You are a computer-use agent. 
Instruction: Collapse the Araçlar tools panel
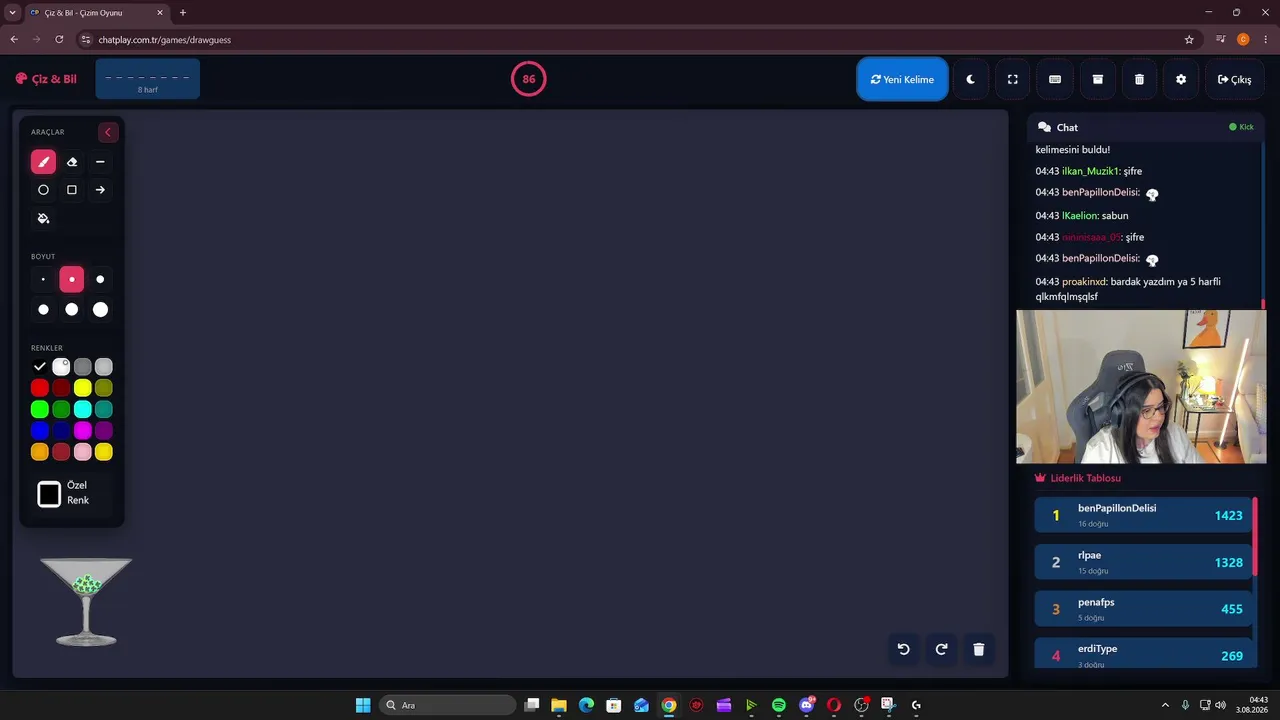[x=108, y=132]
